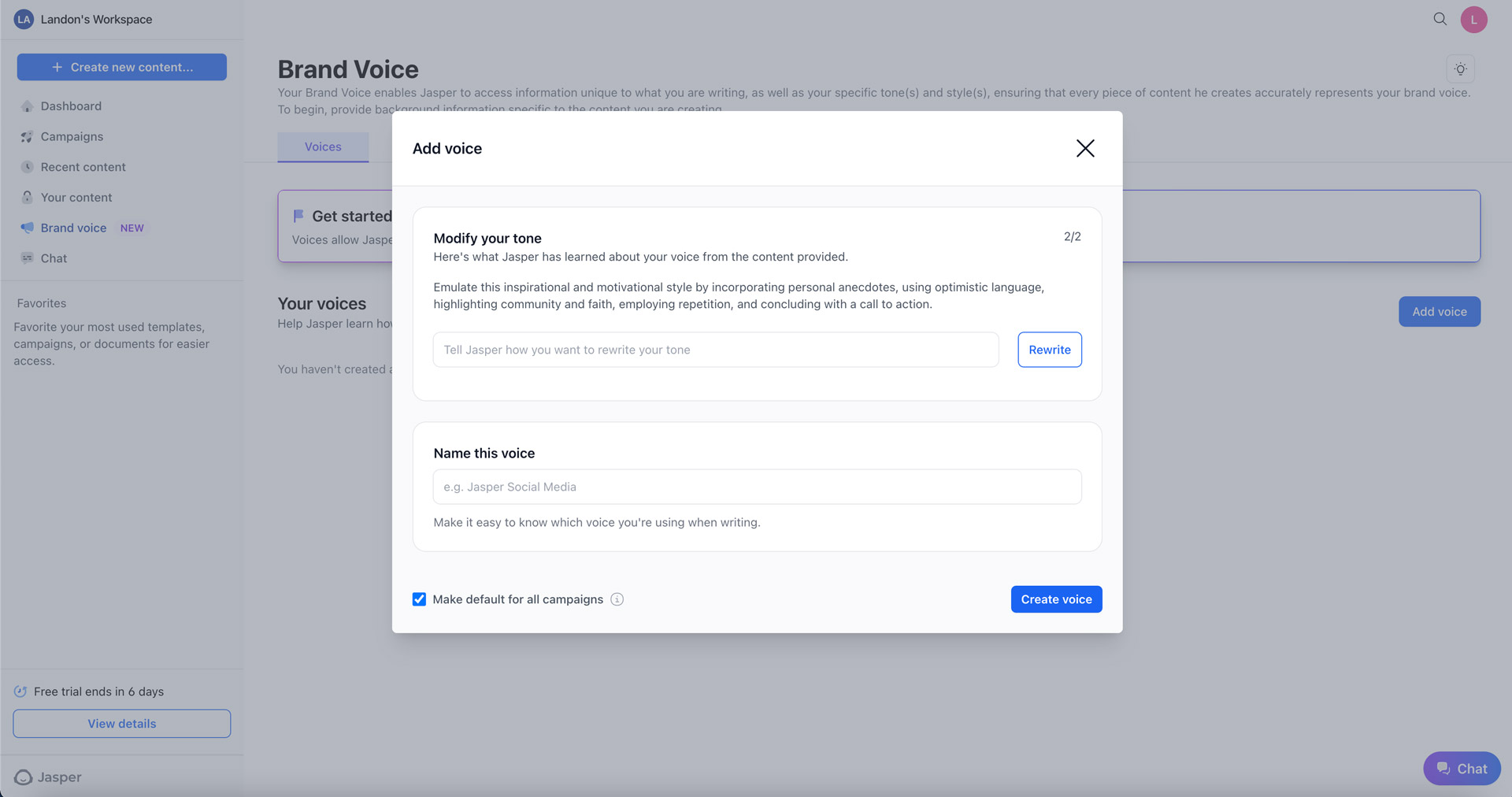Click View details for free trial

121,724
